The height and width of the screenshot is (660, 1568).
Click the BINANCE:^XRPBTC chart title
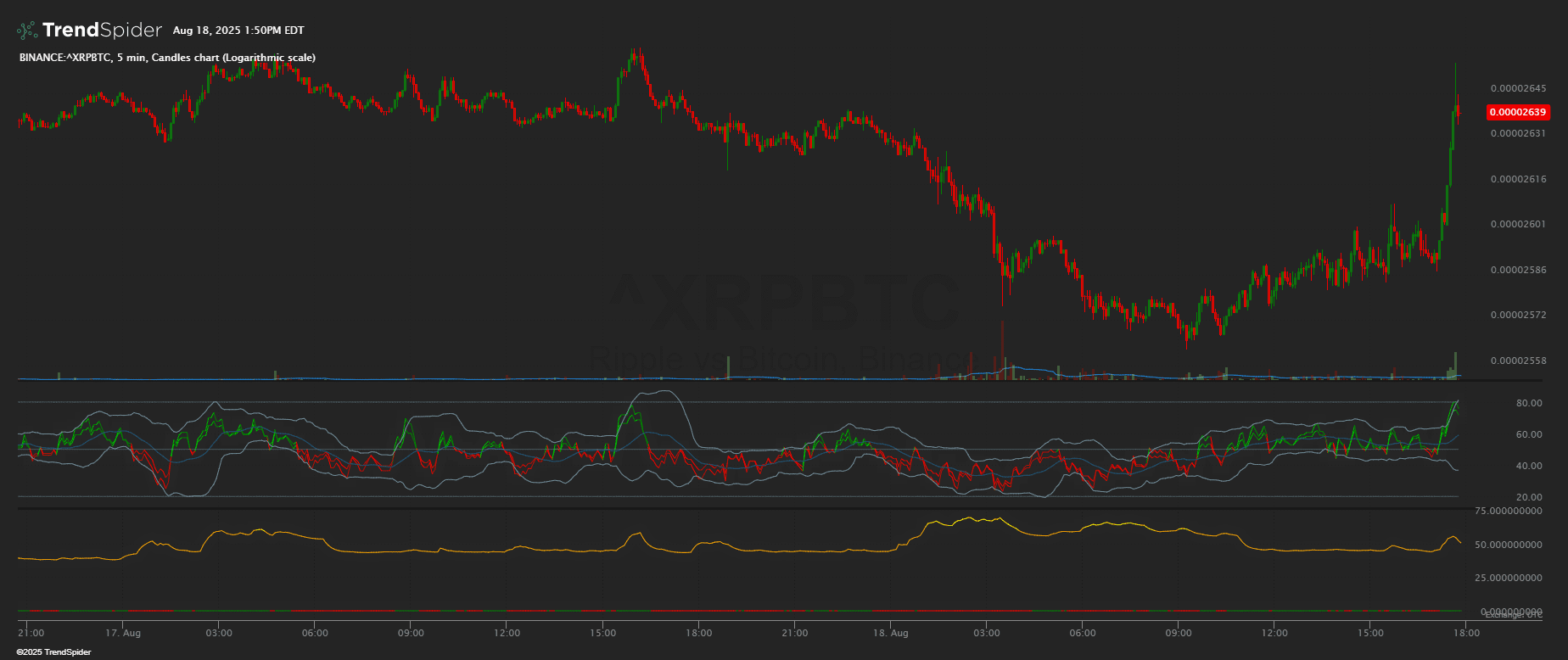[167, 58]
